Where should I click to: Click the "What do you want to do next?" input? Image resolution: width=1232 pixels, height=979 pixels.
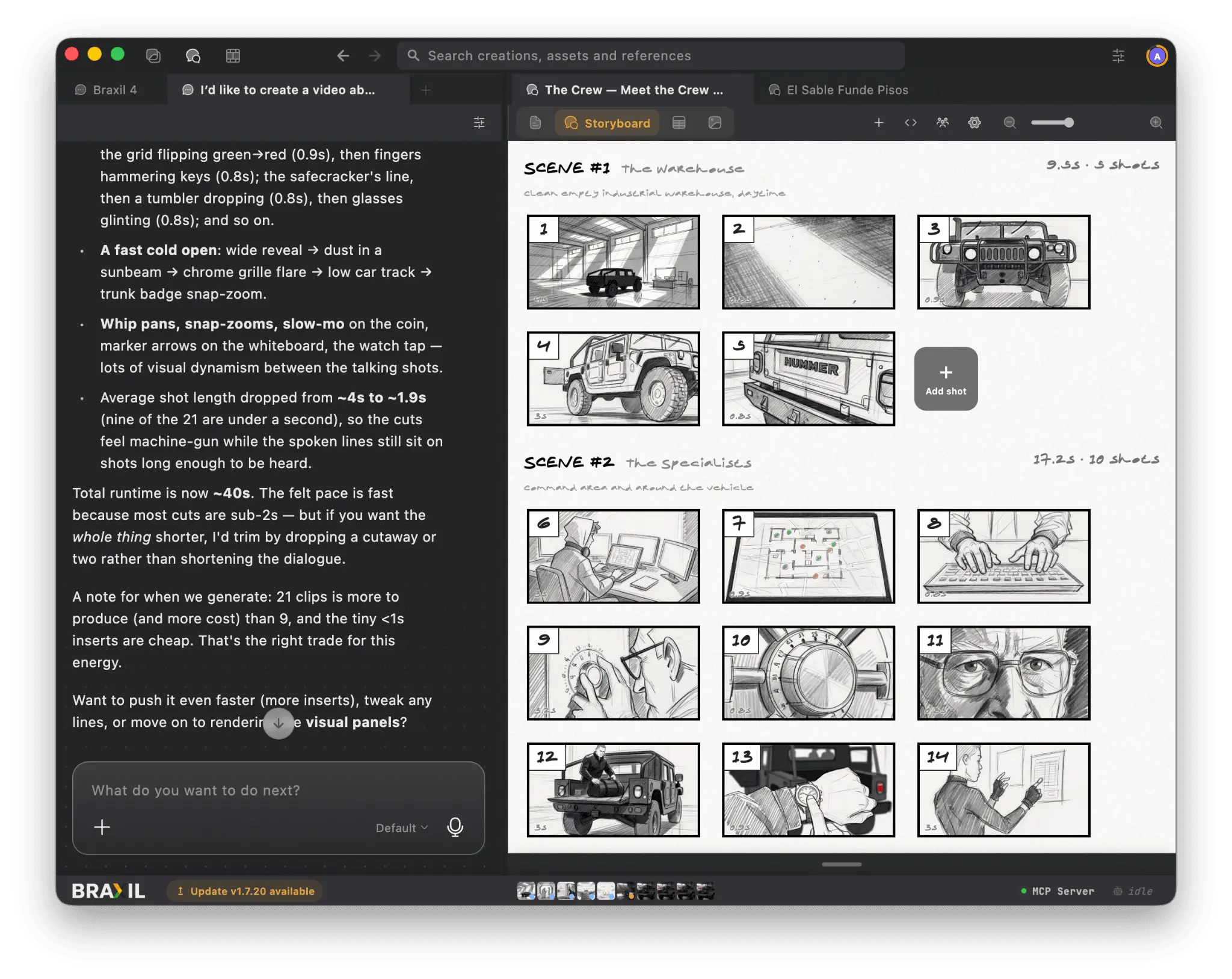pos(279,790)
